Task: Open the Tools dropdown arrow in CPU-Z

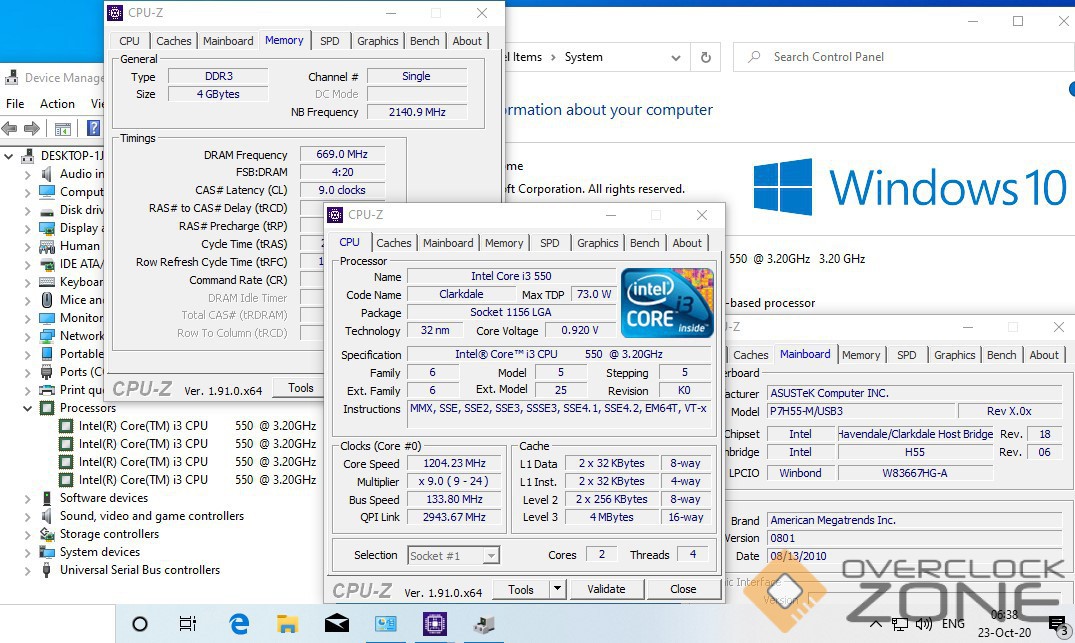Action: pos(557,589)
